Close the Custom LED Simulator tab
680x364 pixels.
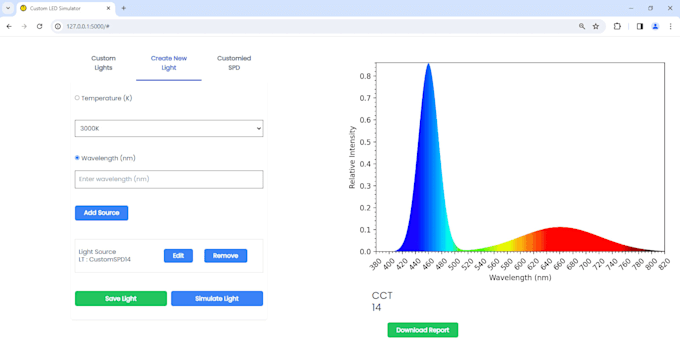click(108, 8)
